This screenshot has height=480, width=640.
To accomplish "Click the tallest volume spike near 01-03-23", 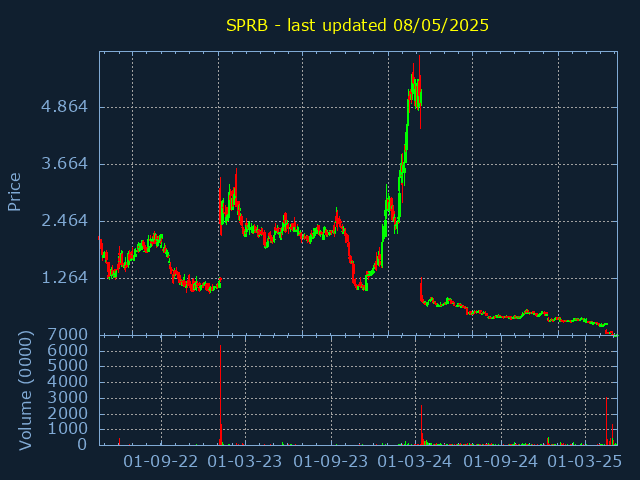I will (220, 395).
